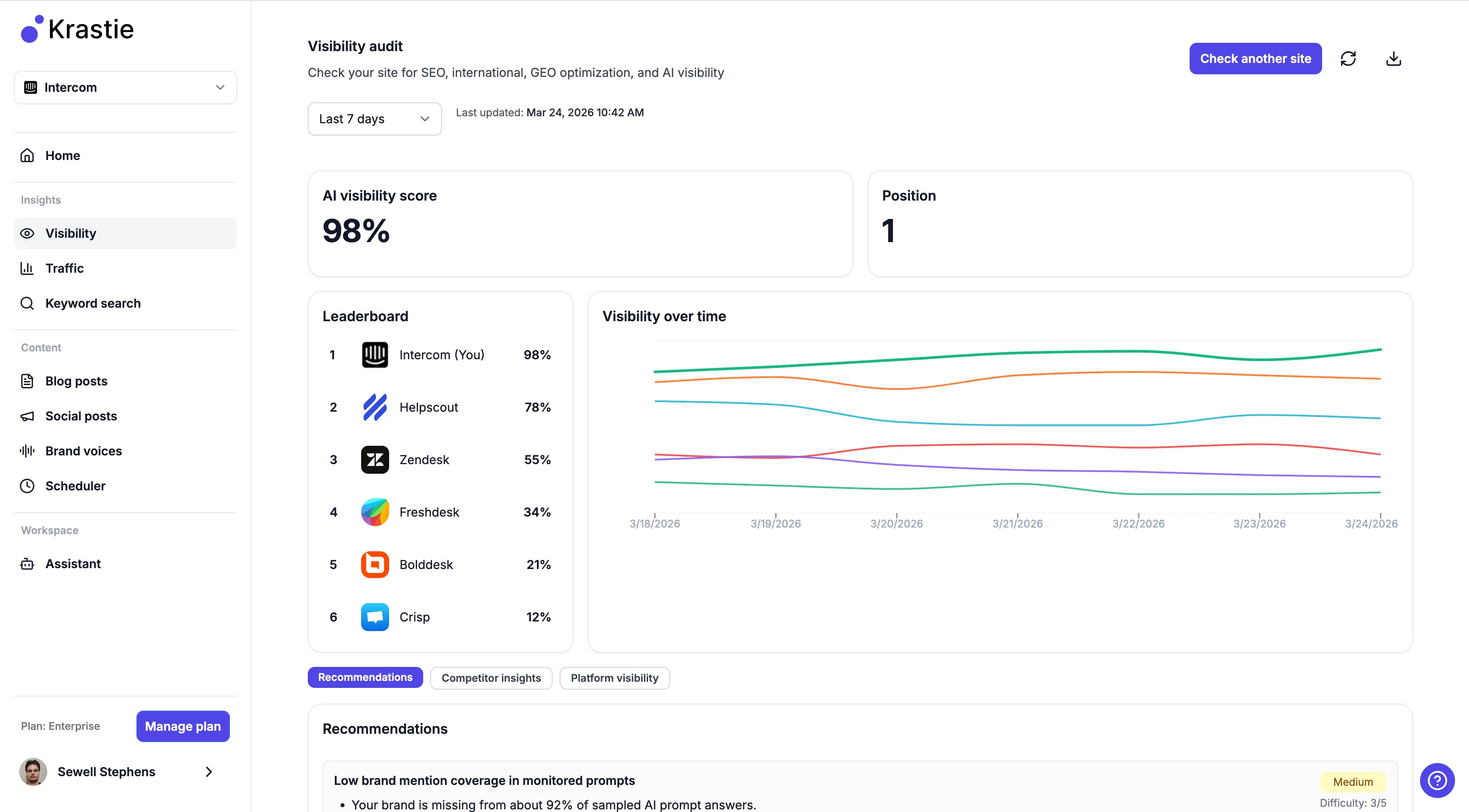Click the Difficulty: 3/5 label

click(x=1353, y=803)
